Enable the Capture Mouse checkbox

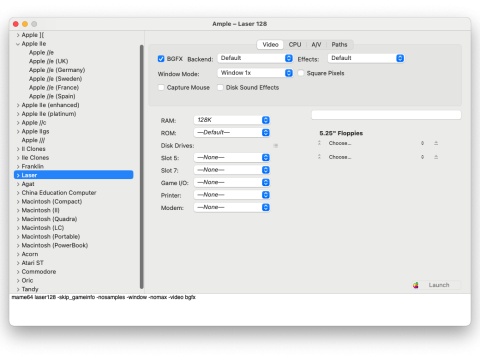161,87
